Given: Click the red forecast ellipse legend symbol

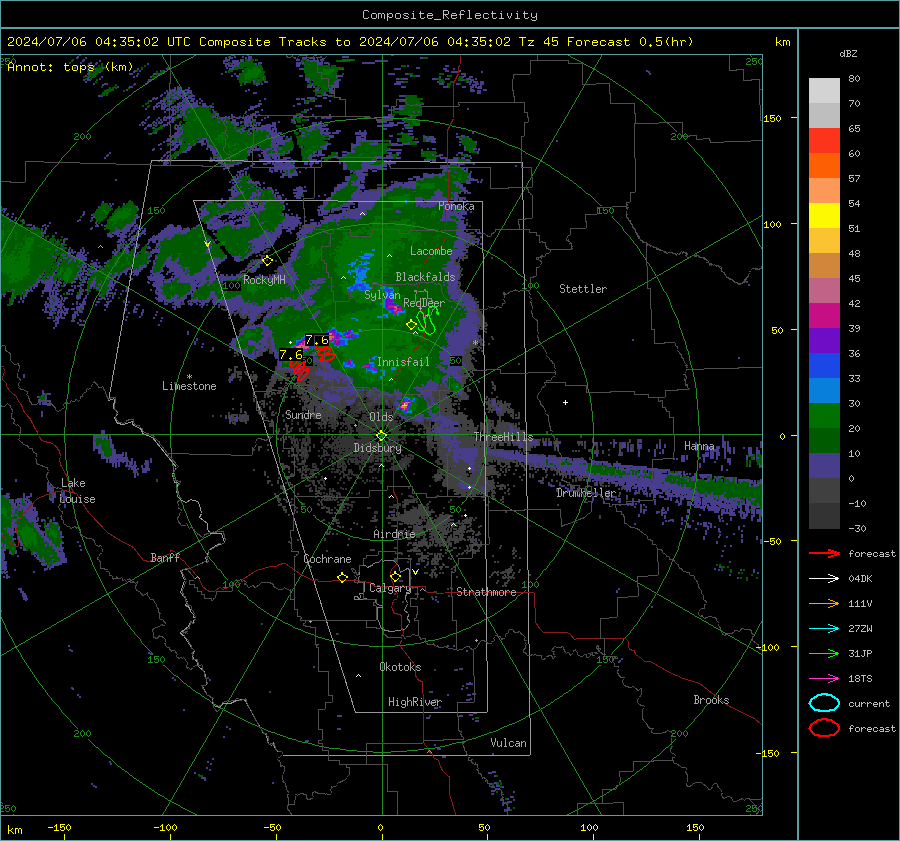Looking at the screenshot, I should tap(824, 728).
